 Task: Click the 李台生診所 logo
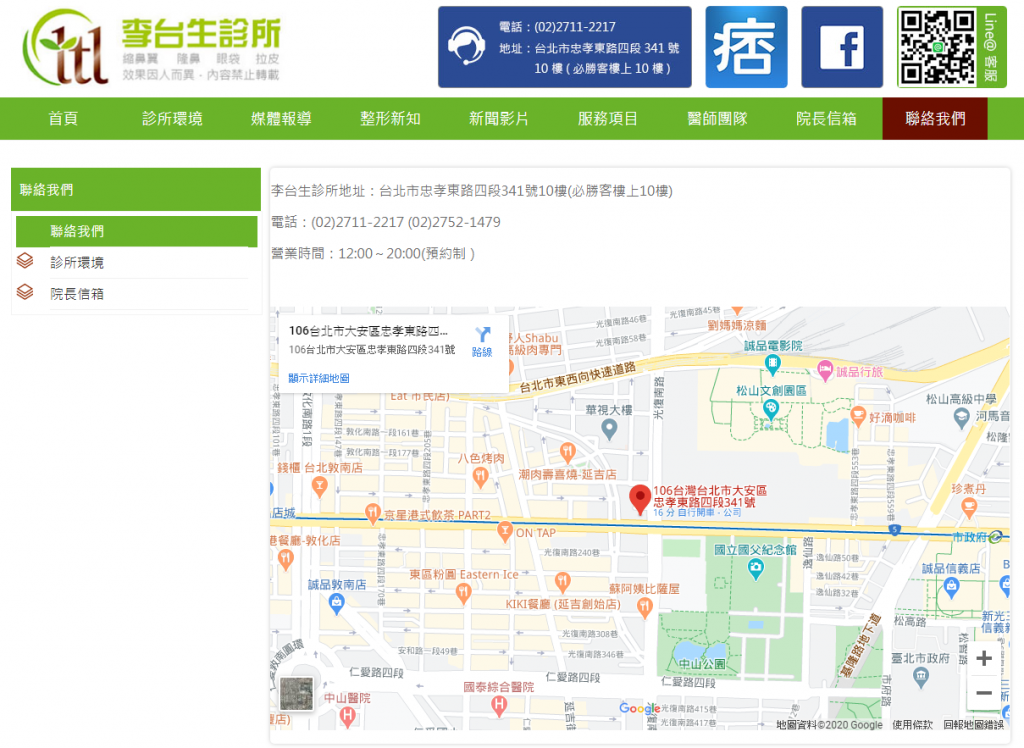pos(152,46)
